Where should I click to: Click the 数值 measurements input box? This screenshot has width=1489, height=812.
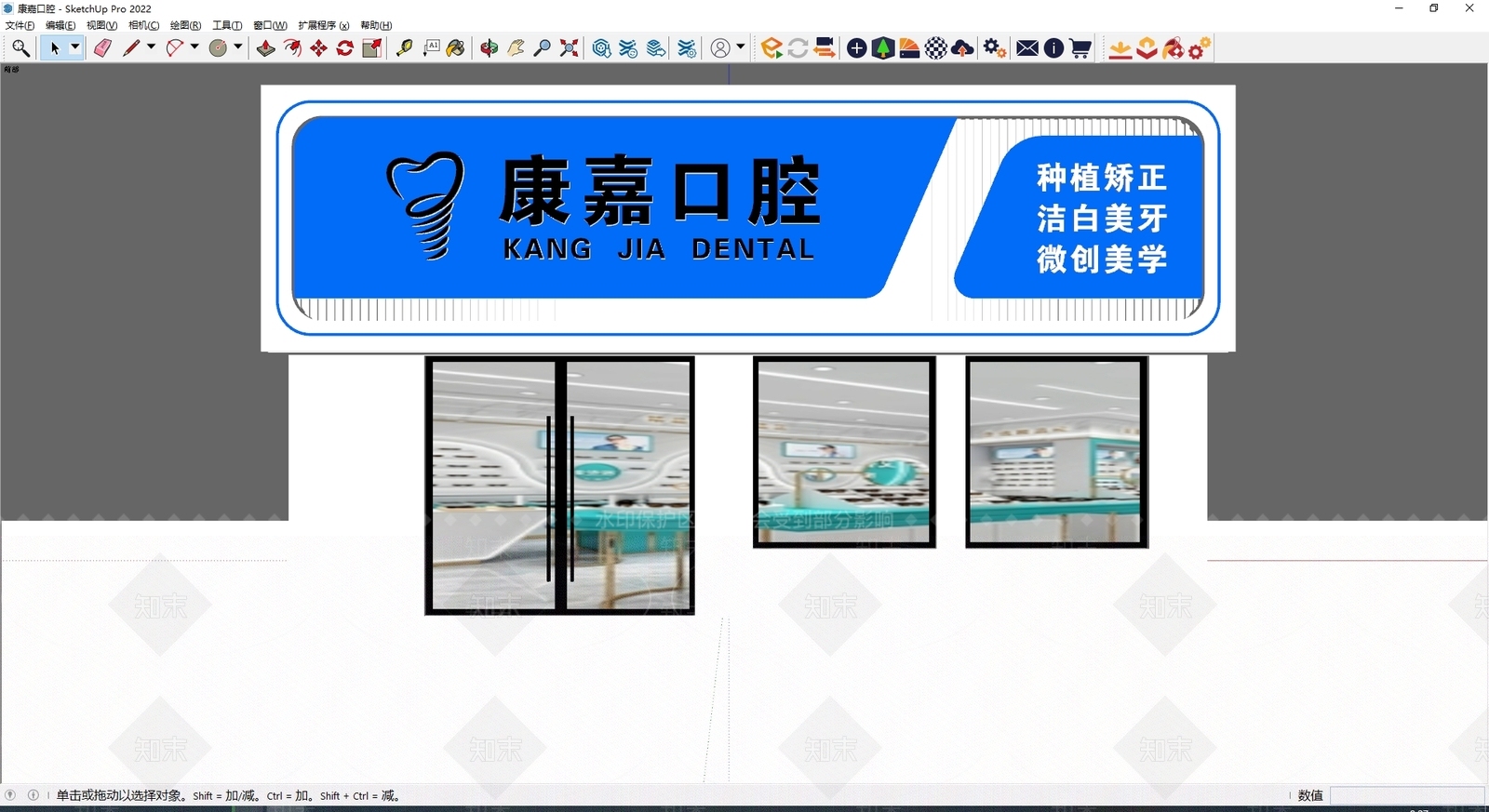tap(1407, 795)
